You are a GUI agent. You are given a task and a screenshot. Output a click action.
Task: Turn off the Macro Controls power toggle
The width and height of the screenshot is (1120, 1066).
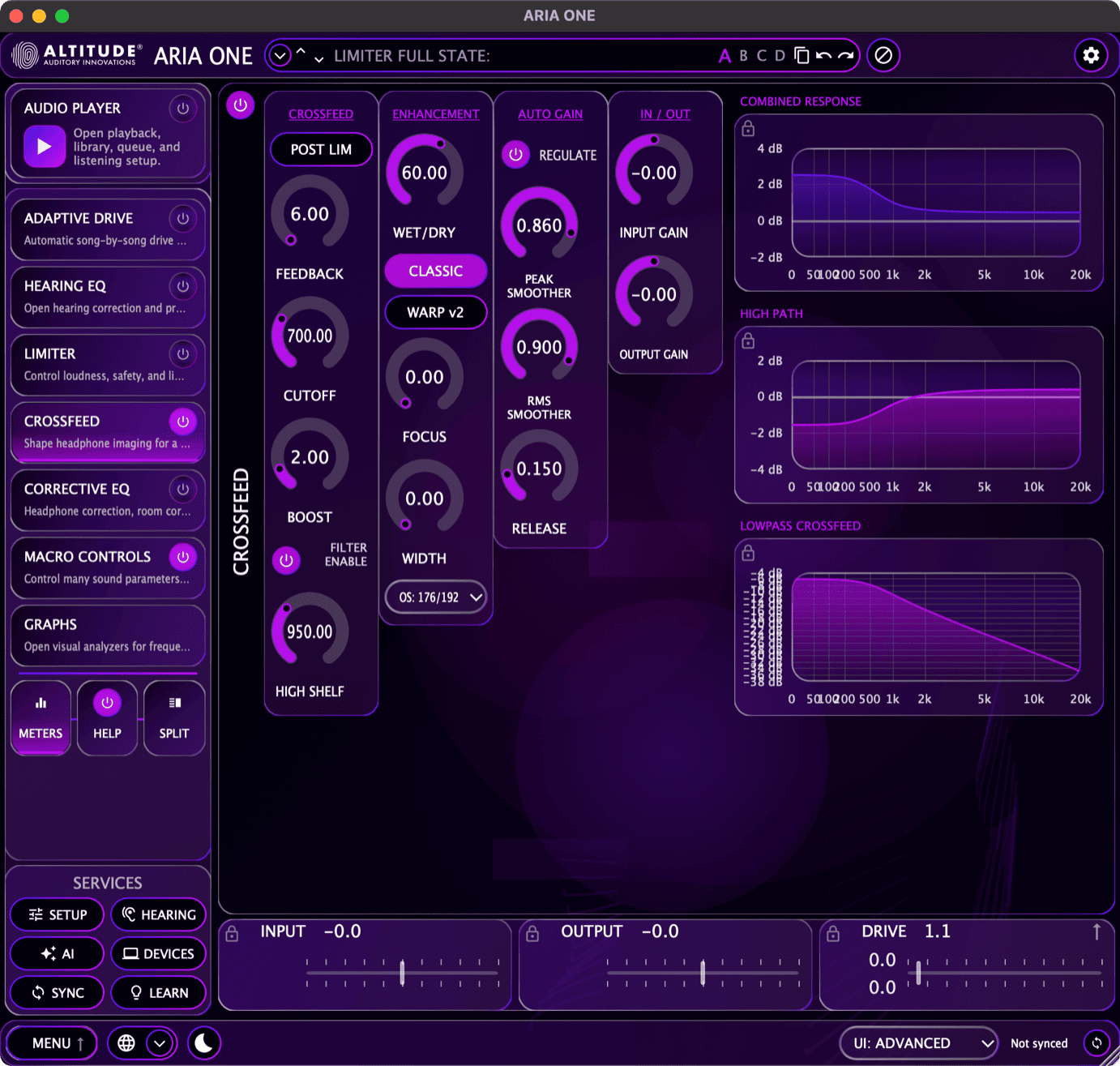pos(183,557)
